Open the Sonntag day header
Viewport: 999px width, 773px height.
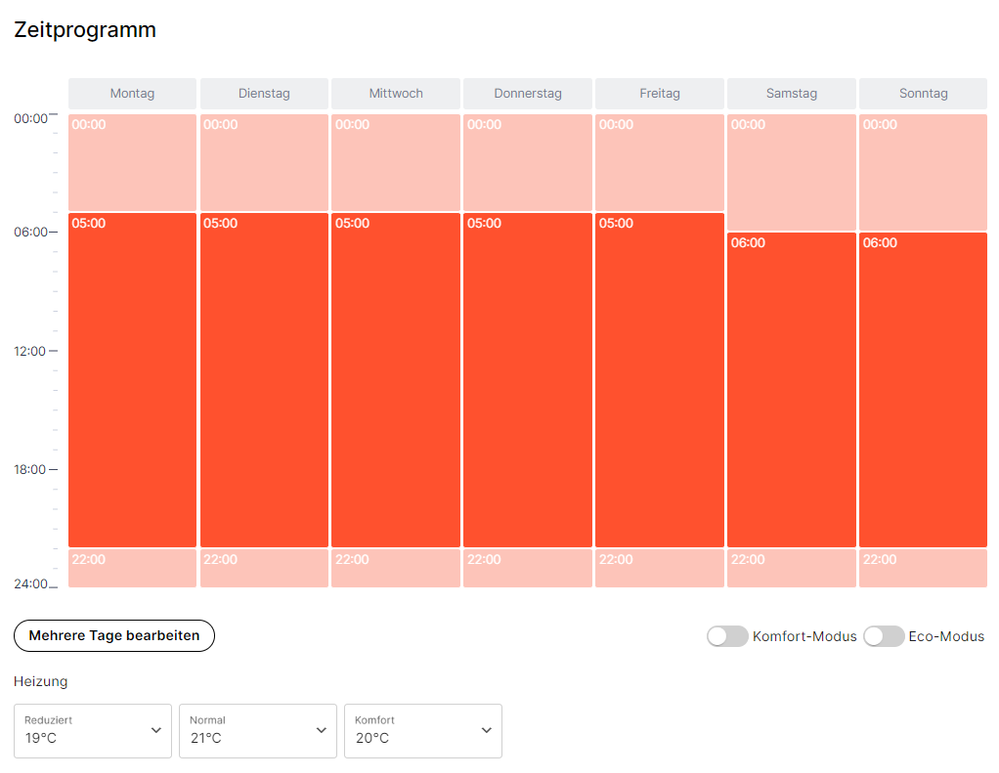[923, 94]
